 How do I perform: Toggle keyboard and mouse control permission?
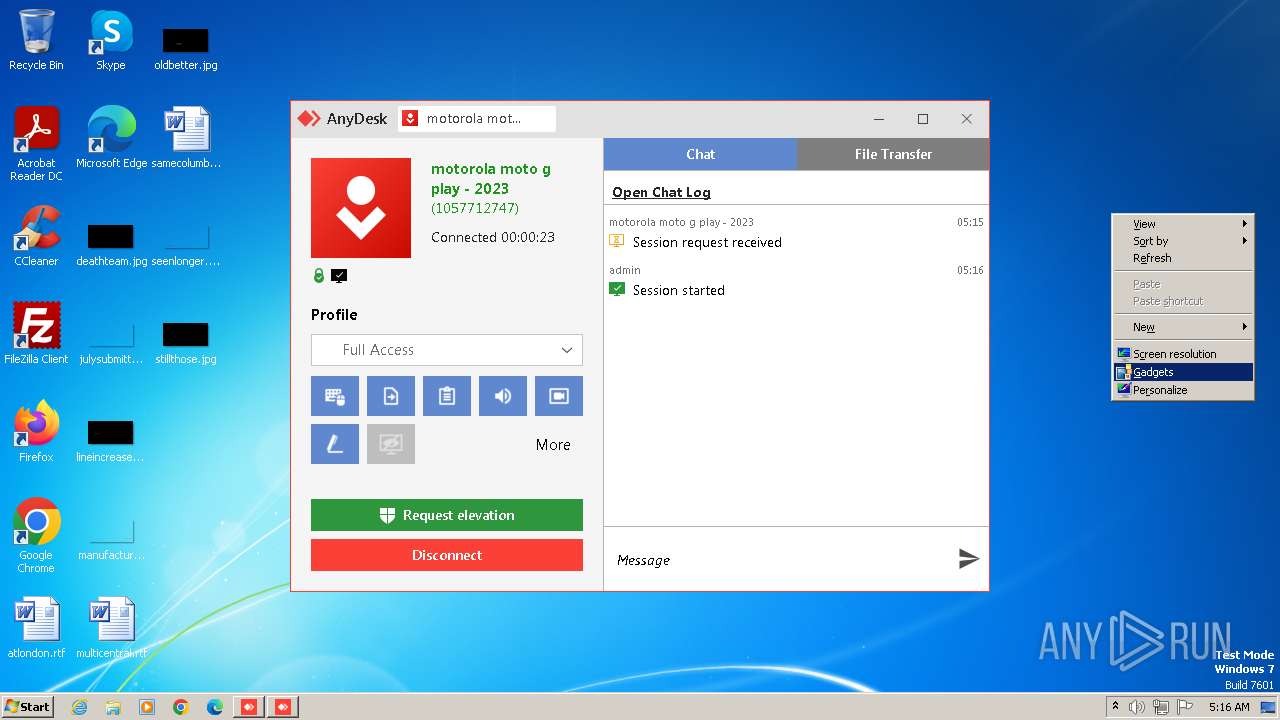335,396
